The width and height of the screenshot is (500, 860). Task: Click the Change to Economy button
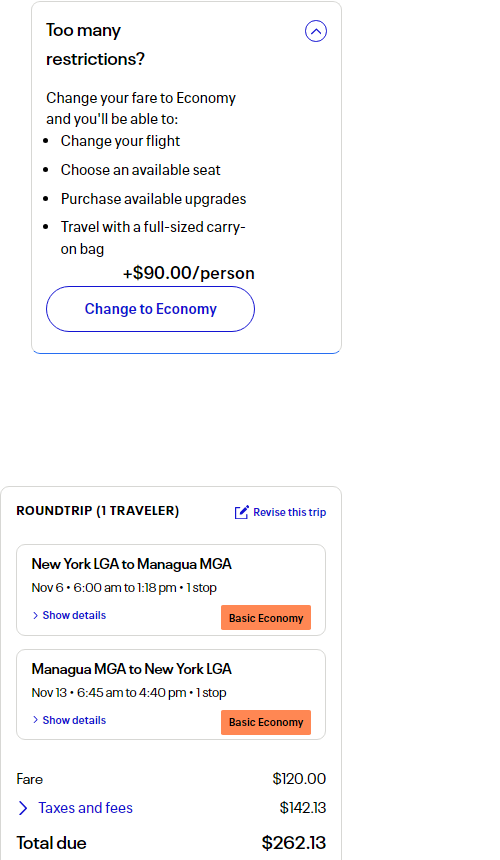pos(150,309)
